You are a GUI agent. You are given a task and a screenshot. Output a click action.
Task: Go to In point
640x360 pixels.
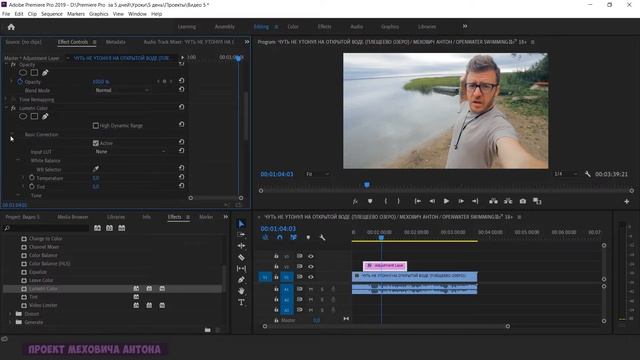pos(418,201)
